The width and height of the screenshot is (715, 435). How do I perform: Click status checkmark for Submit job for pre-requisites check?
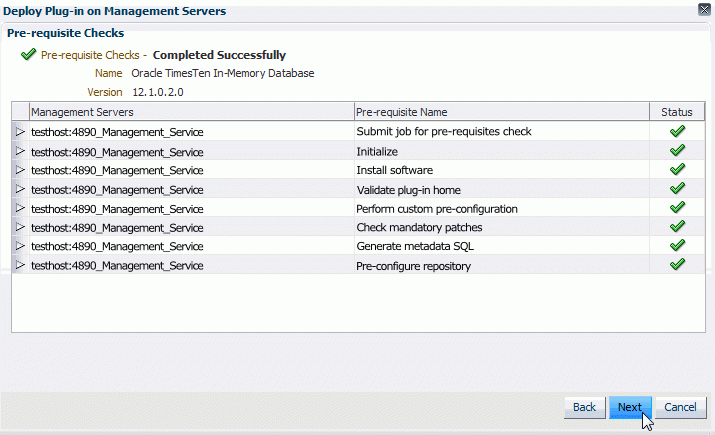[x=677, y=131]
